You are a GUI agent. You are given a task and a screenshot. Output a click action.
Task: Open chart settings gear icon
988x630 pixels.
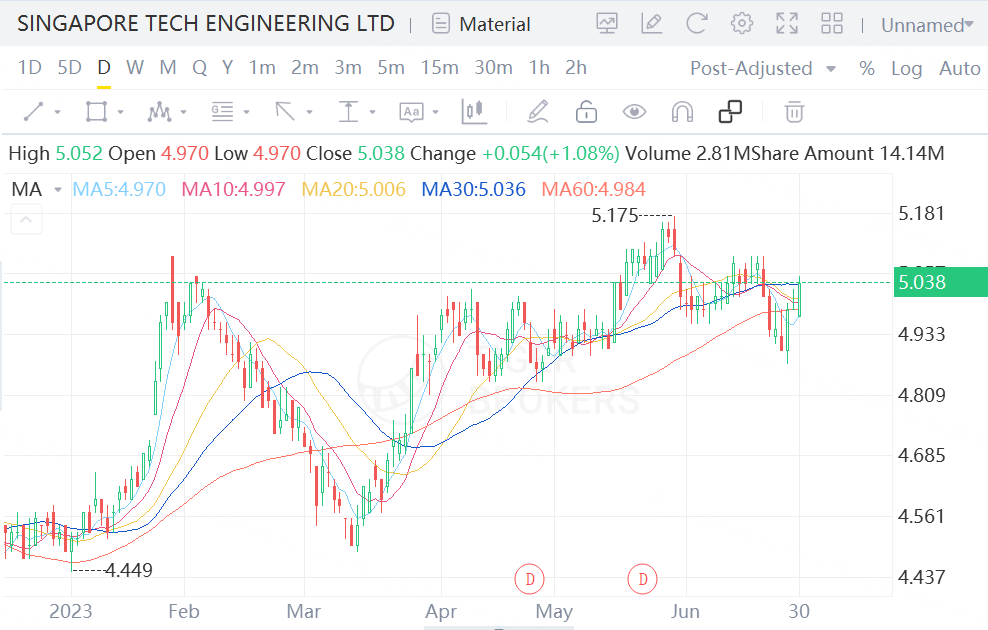741,23
